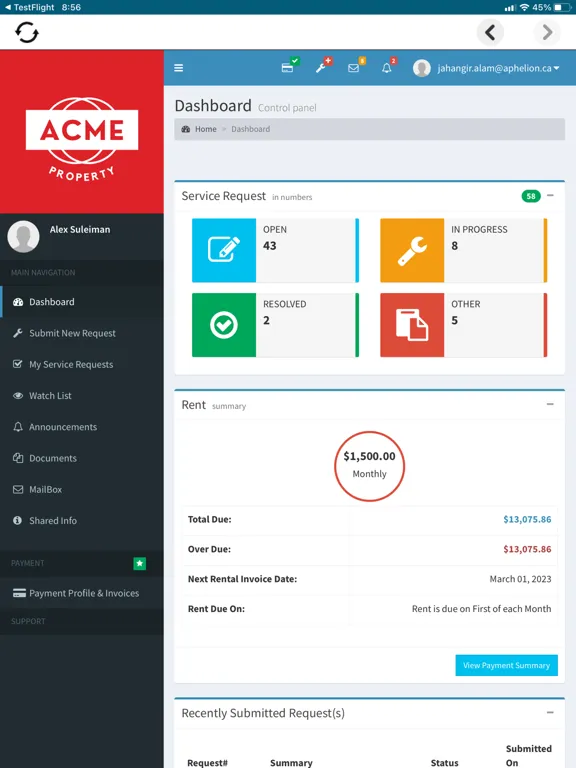Select Dashboard in sidebar navigation
The image size is (576, 768).
[x=82, y=302]
